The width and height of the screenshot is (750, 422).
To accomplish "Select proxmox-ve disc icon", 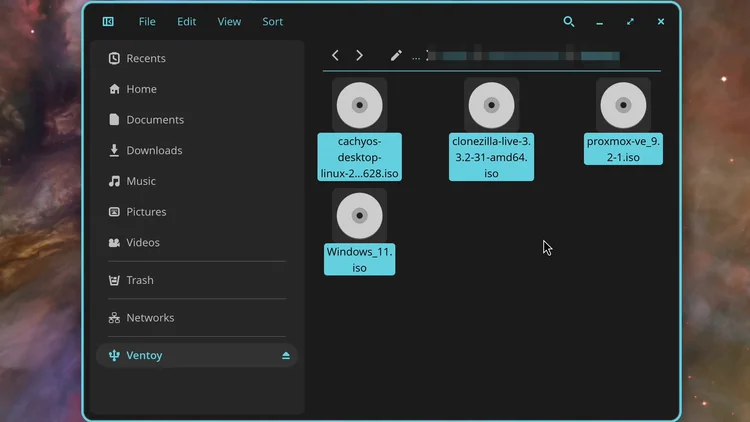I will [x=623, y=105].
